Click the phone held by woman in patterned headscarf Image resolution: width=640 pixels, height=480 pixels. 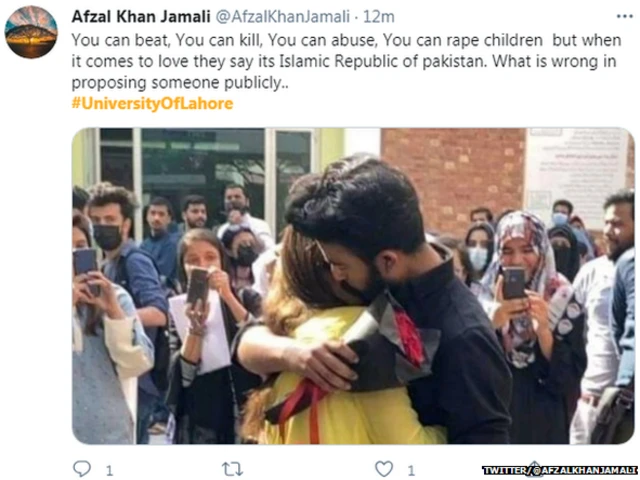click(513, 282)
